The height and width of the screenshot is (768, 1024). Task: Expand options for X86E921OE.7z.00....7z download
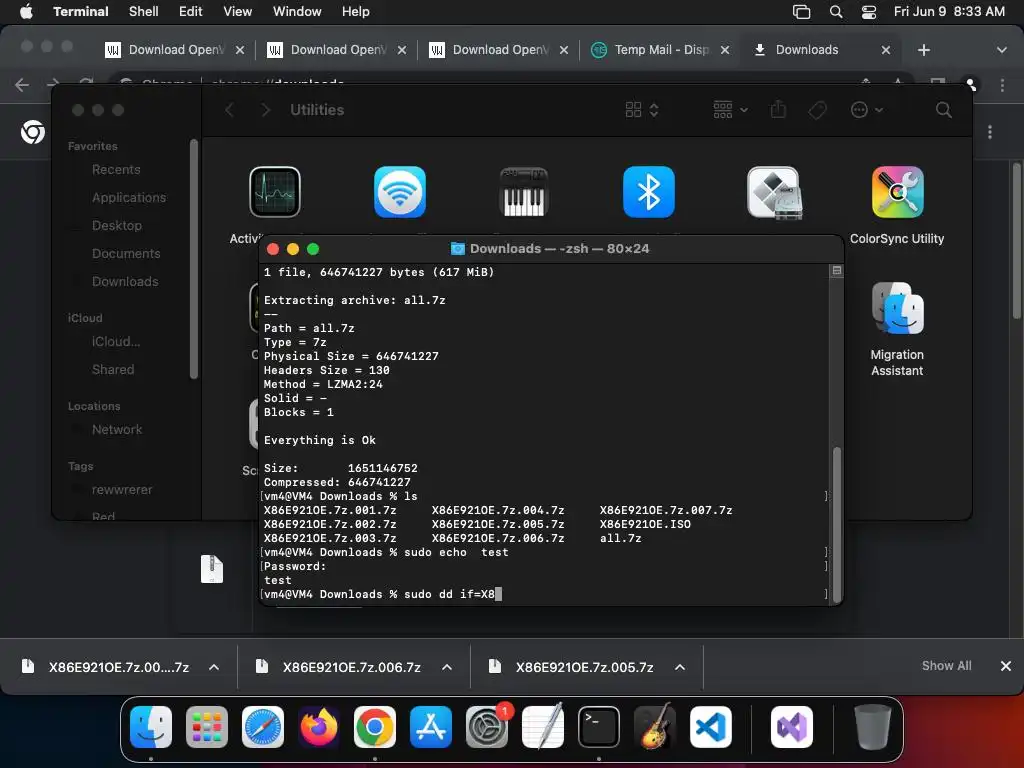point(214,667)
